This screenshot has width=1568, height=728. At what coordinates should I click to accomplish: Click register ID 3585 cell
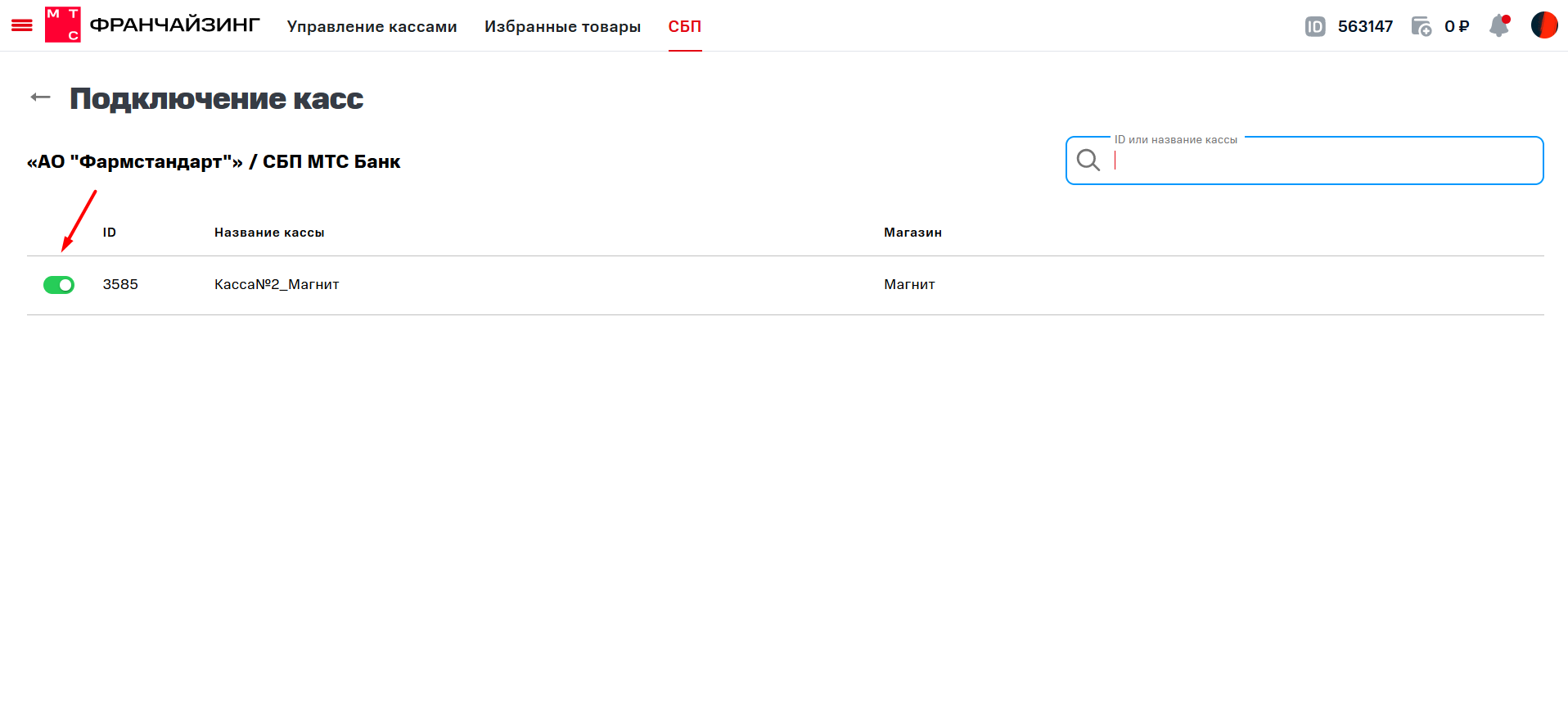(x=120, y=284)
